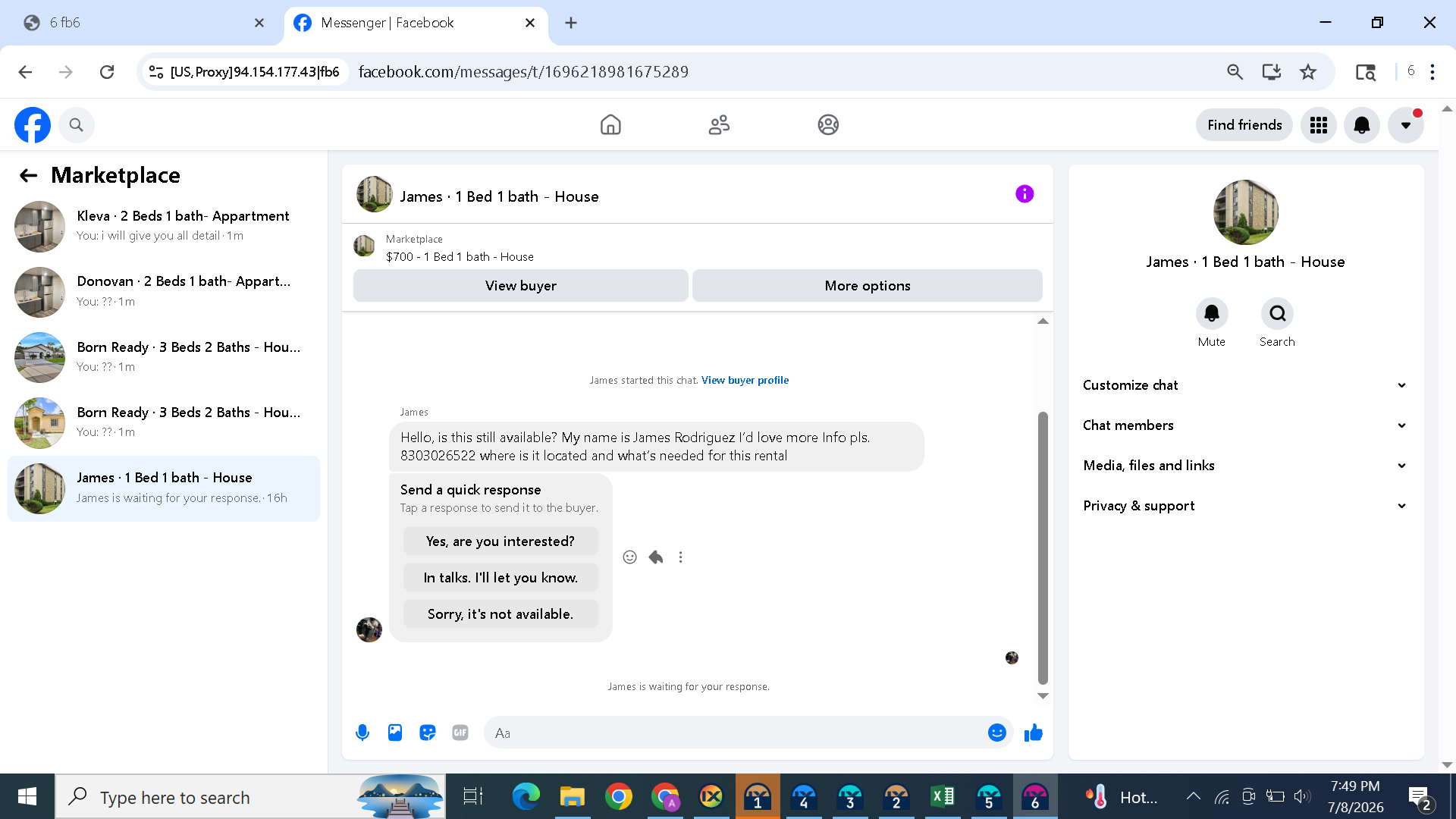Screen dimensions: 1456x819
Task: Click the James listing profile thumbnail
Action: point(1245,212)
